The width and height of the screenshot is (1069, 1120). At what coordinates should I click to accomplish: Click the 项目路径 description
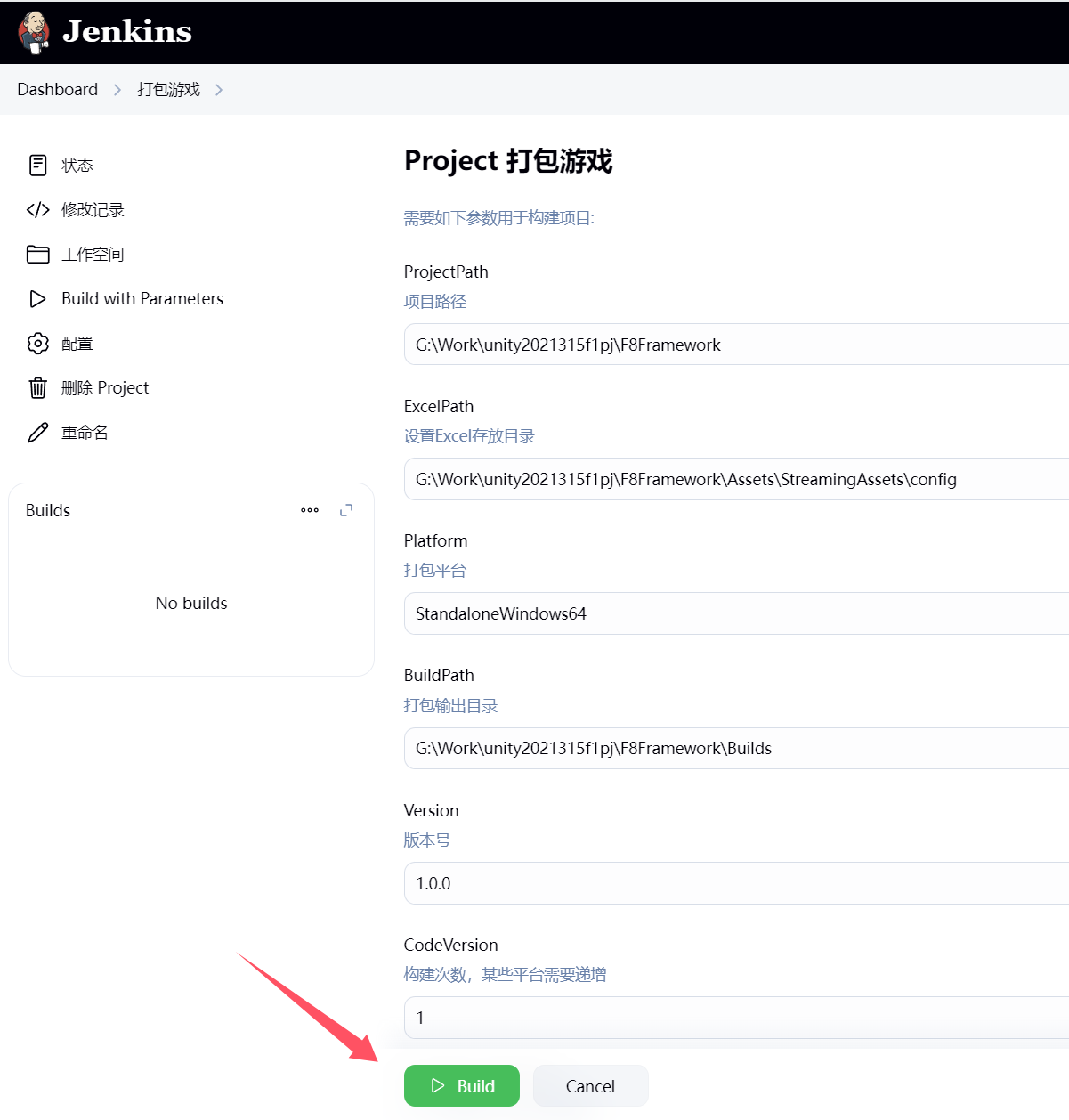point(435,302)
